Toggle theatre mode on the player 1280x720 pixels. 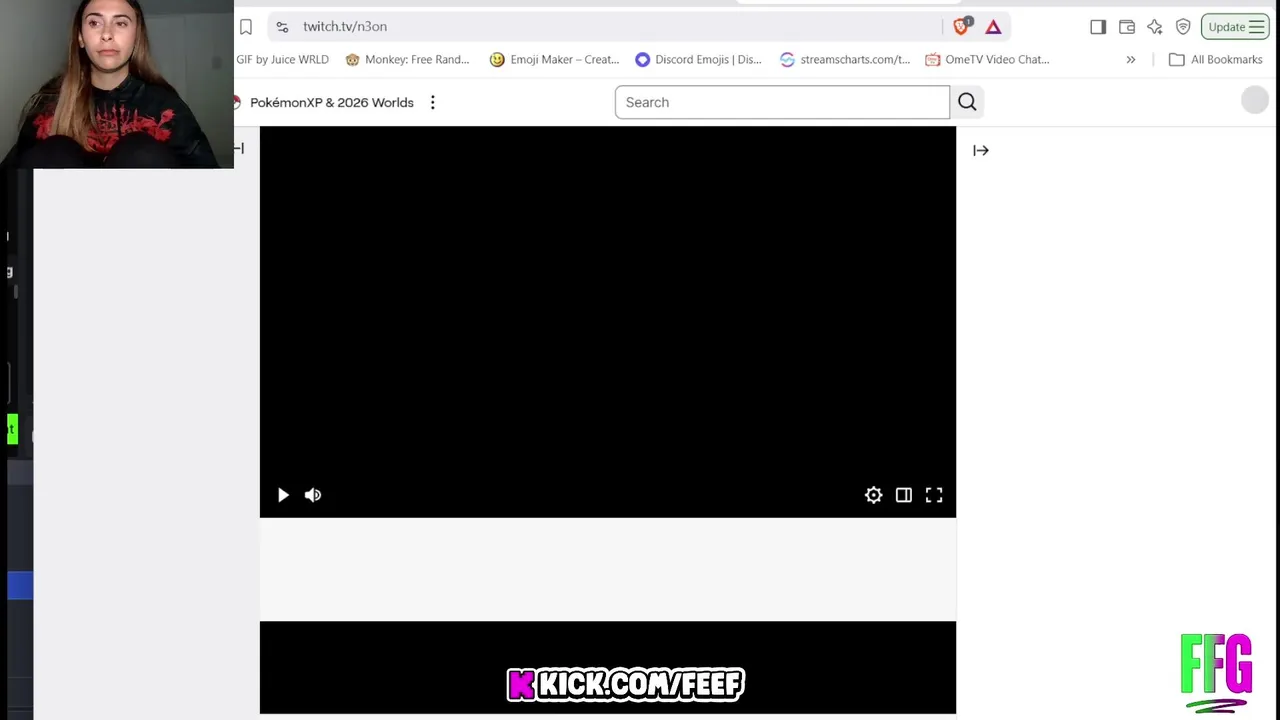click(904, 495)
